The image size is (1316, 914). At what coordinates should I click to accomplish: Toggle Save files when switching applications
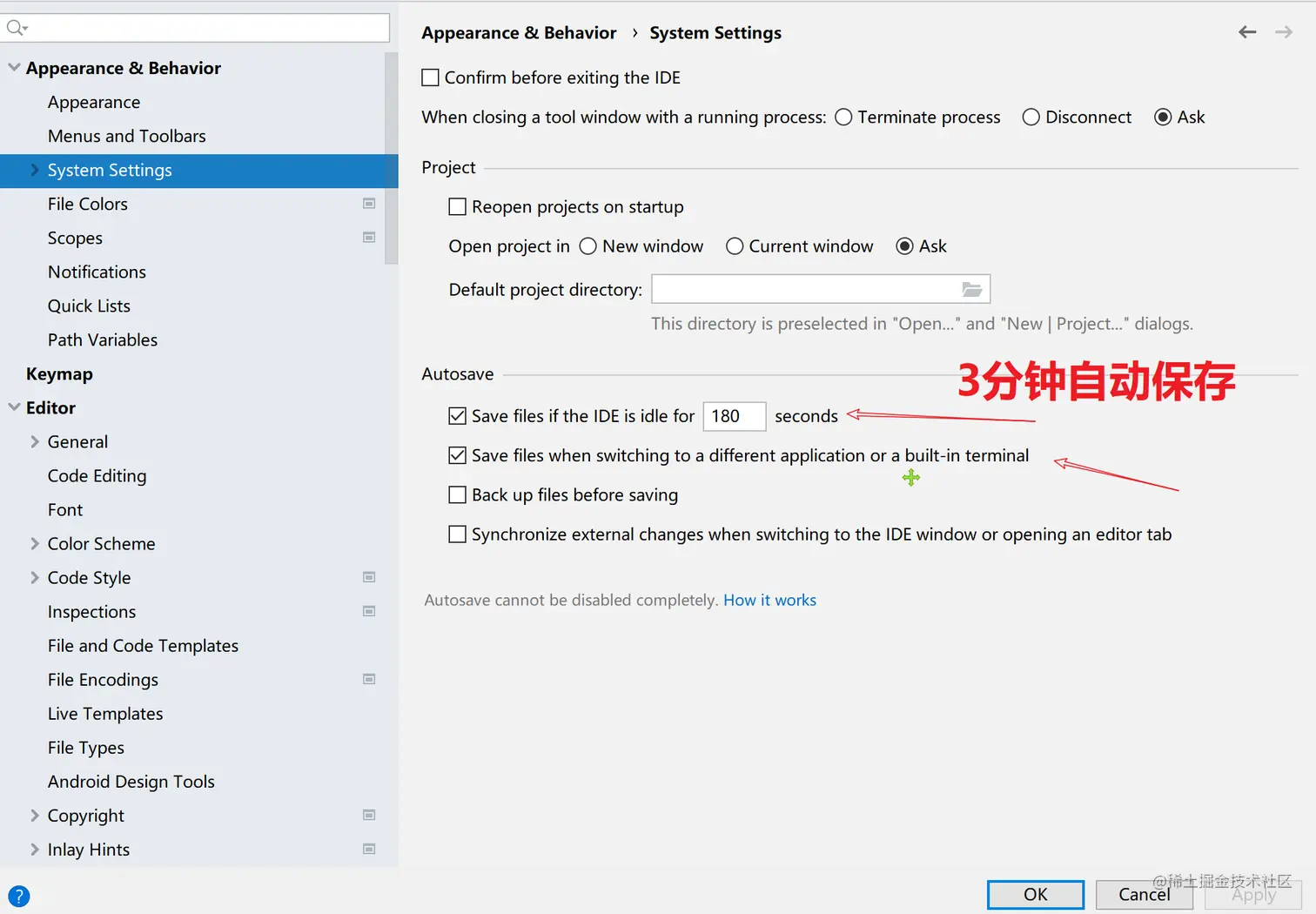(x=457, y=455)
